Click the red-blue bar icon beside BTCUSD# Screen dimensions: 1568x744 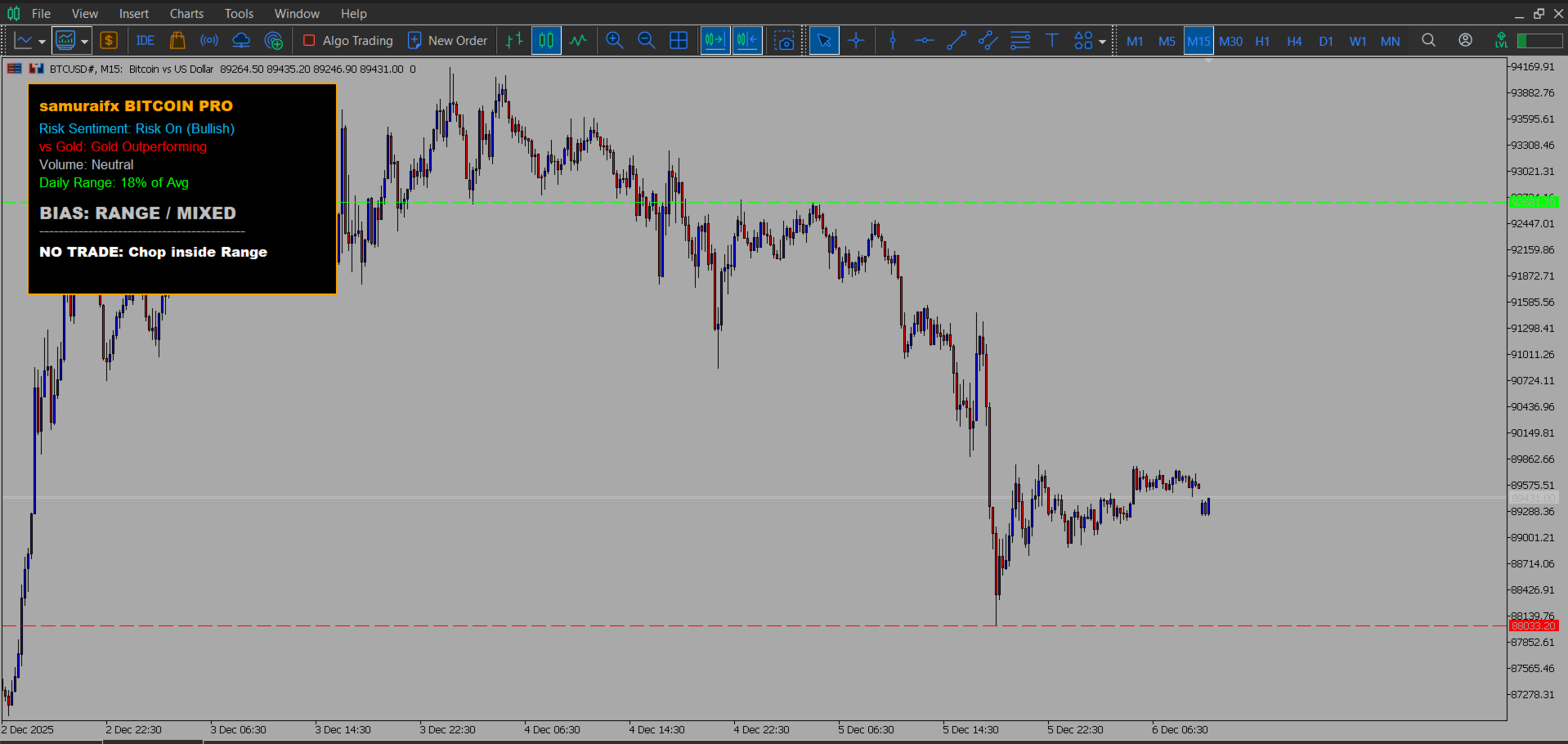pos(36,69)
